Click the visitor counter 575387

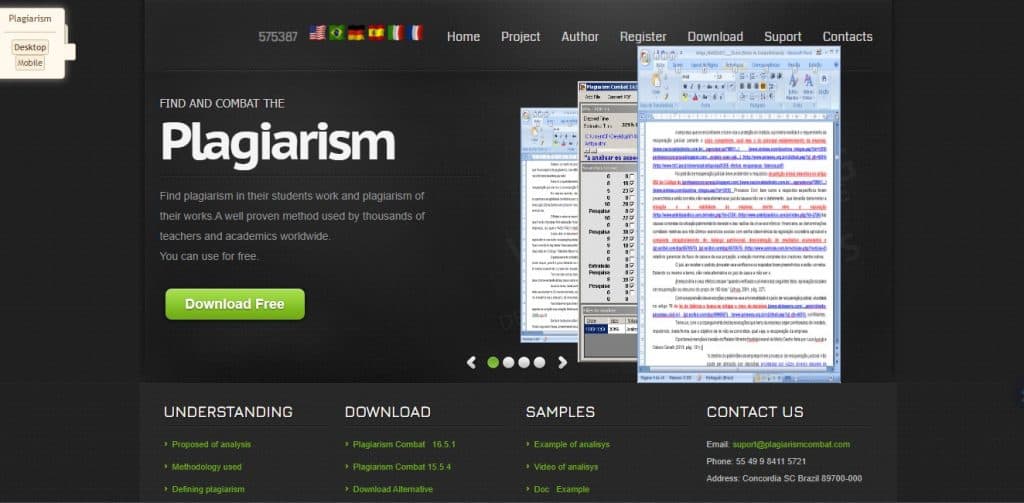pyautogui.click(x=278, y=37)
